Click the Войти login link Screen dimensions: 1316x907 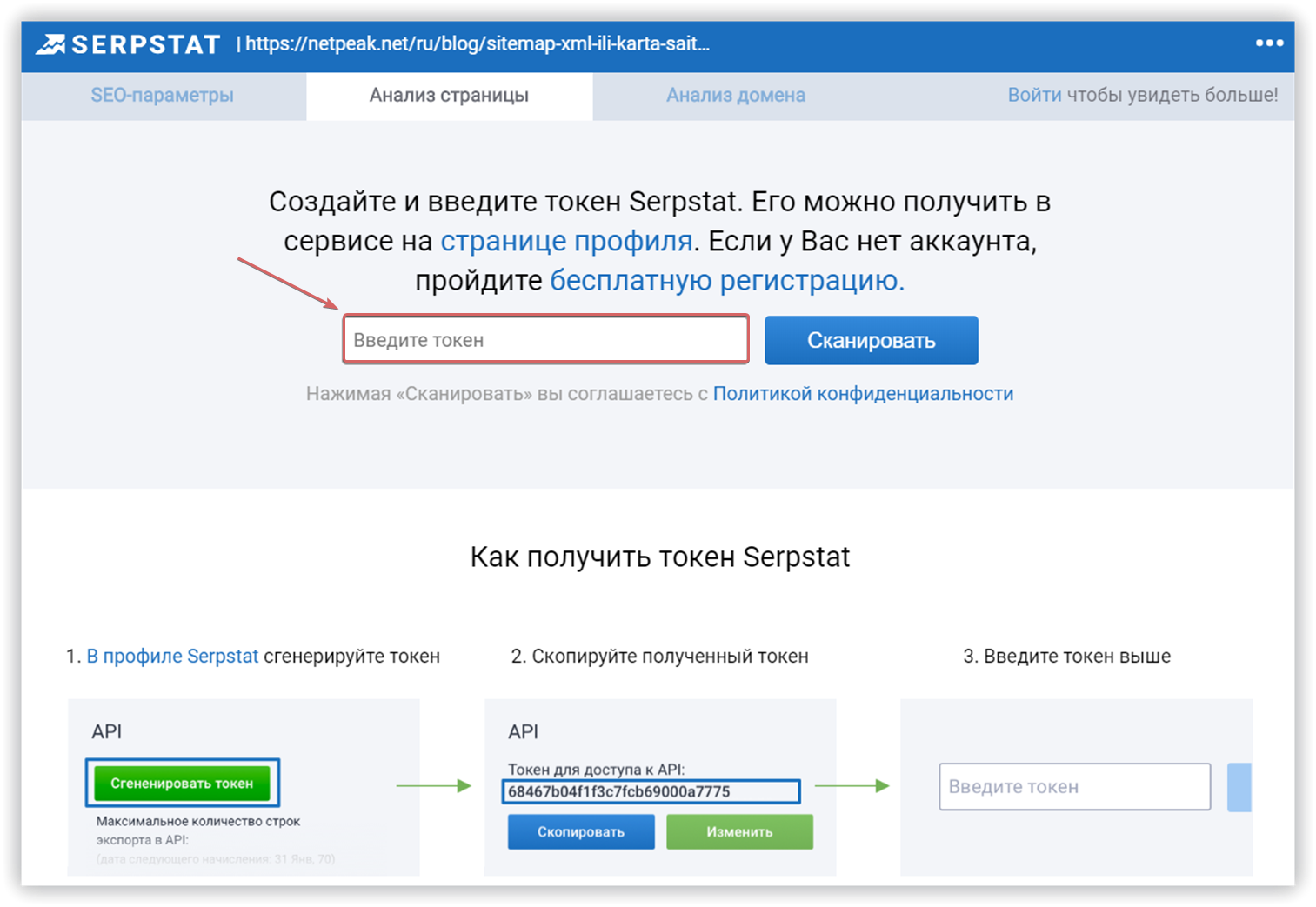pyautogui.click(x=1034, y=95)
